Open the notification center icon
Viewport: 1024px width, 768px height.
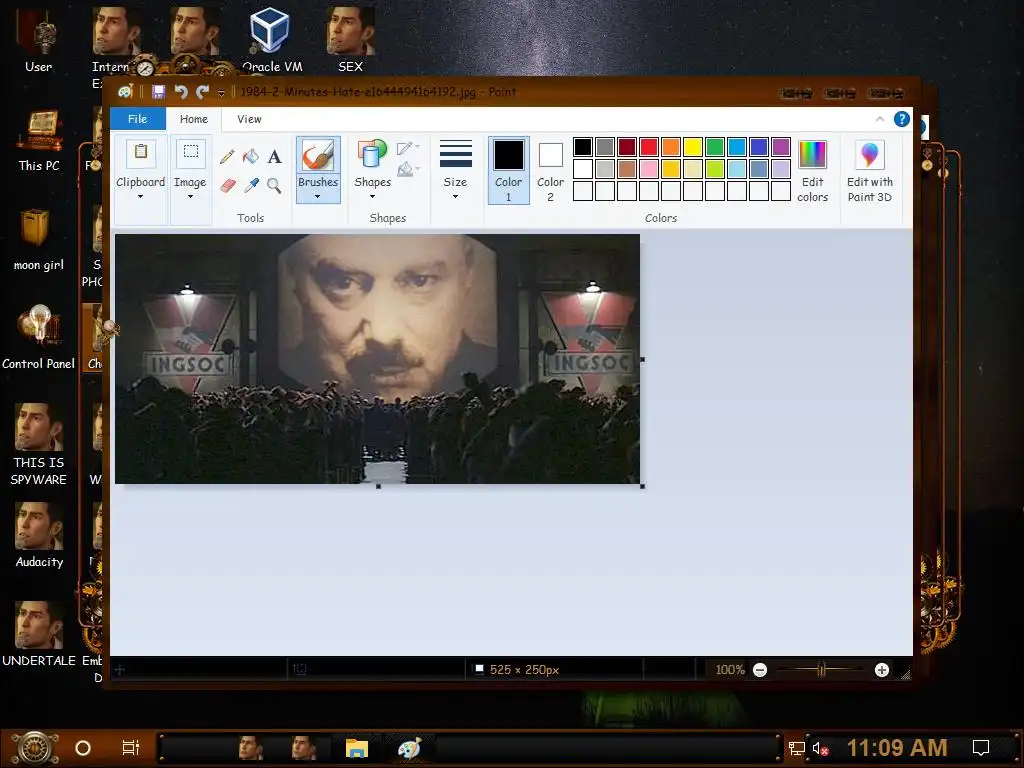(980, 748)
